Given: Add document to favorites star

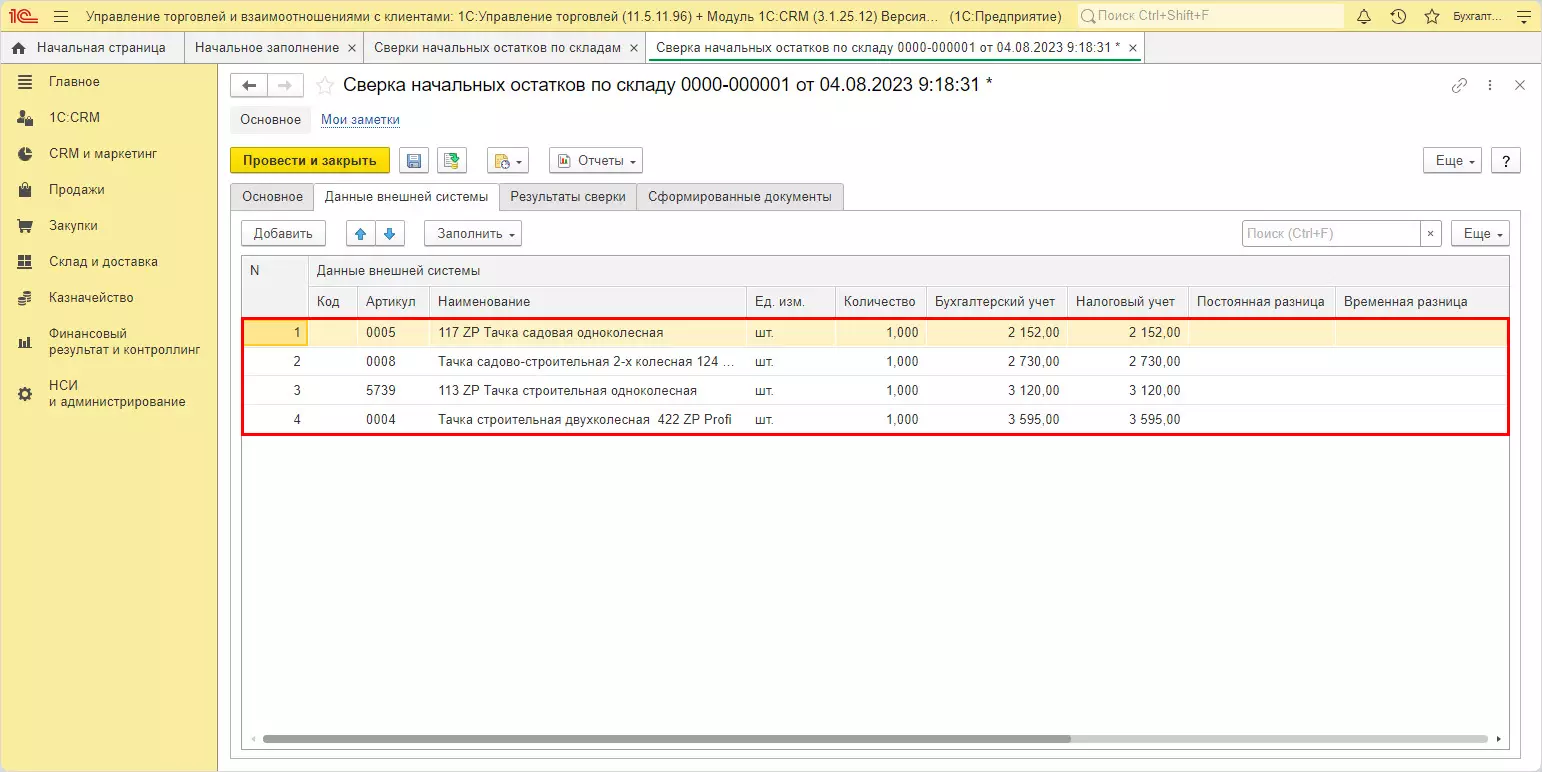Looking at the screenshot, I should pyautogui.click(x=325, y=86).
